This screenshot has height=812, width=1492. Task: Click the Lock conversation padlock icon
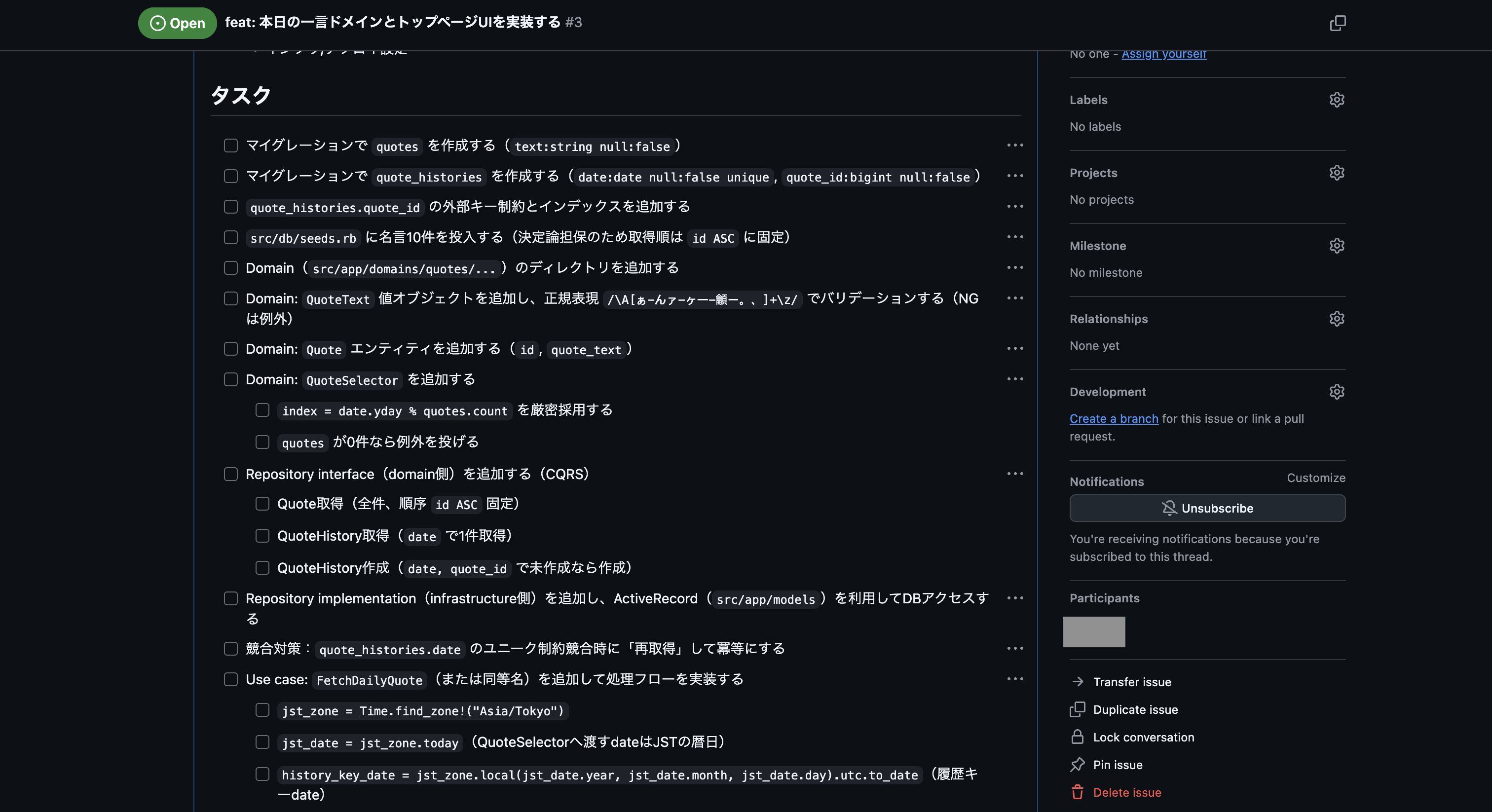(x=1077, y=737)
